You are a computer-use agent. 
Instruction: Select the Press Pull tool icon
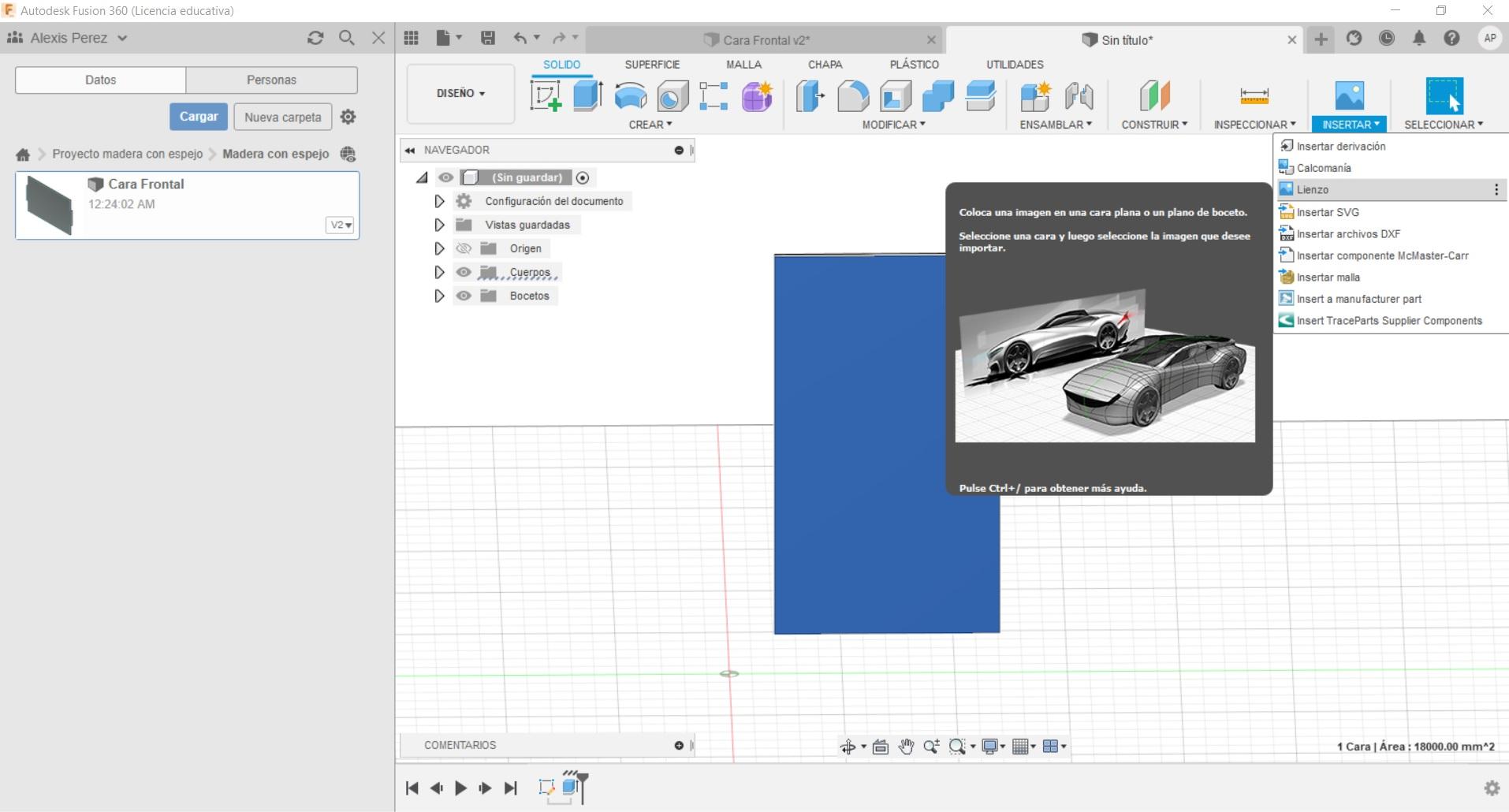click(810, 96)
